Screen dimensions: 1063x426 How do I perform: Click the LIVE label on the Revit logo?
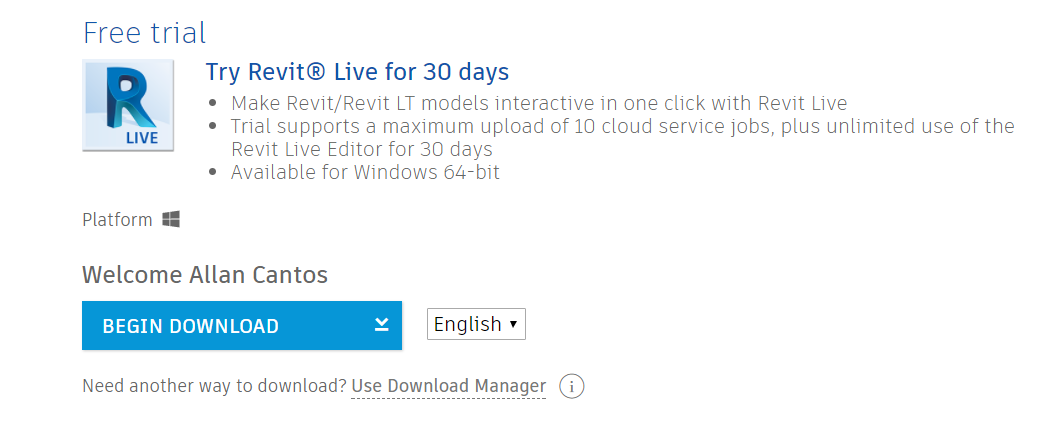(142, 138)
